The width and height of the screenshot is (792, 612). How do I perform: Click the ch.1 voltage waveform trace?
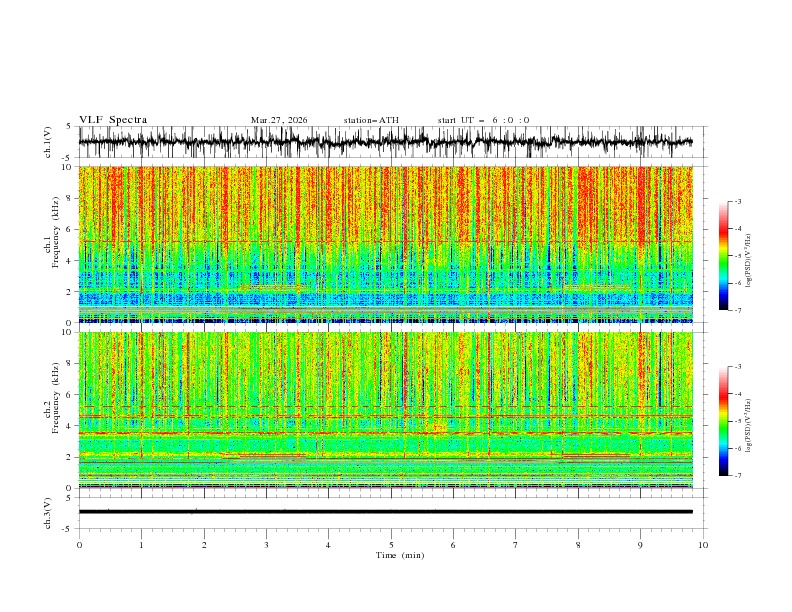pos(385,142)
